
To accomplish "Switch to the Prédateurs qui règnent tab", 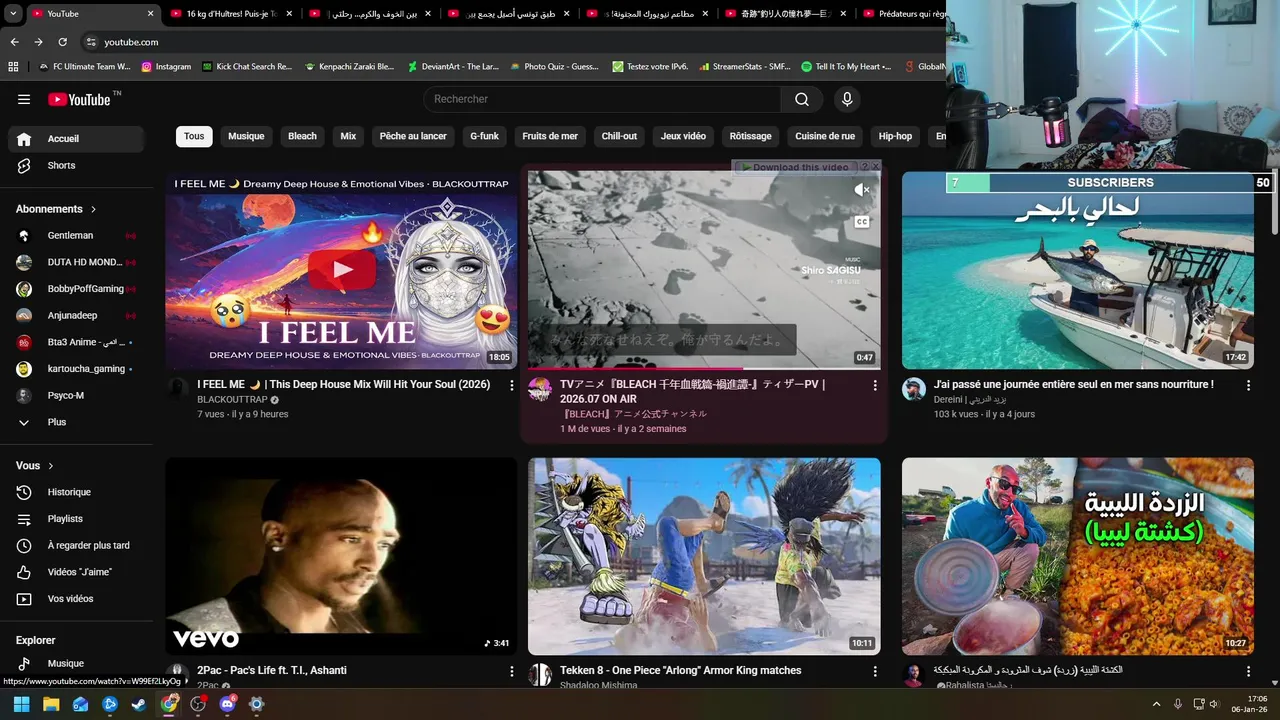I will click(902, 14).
